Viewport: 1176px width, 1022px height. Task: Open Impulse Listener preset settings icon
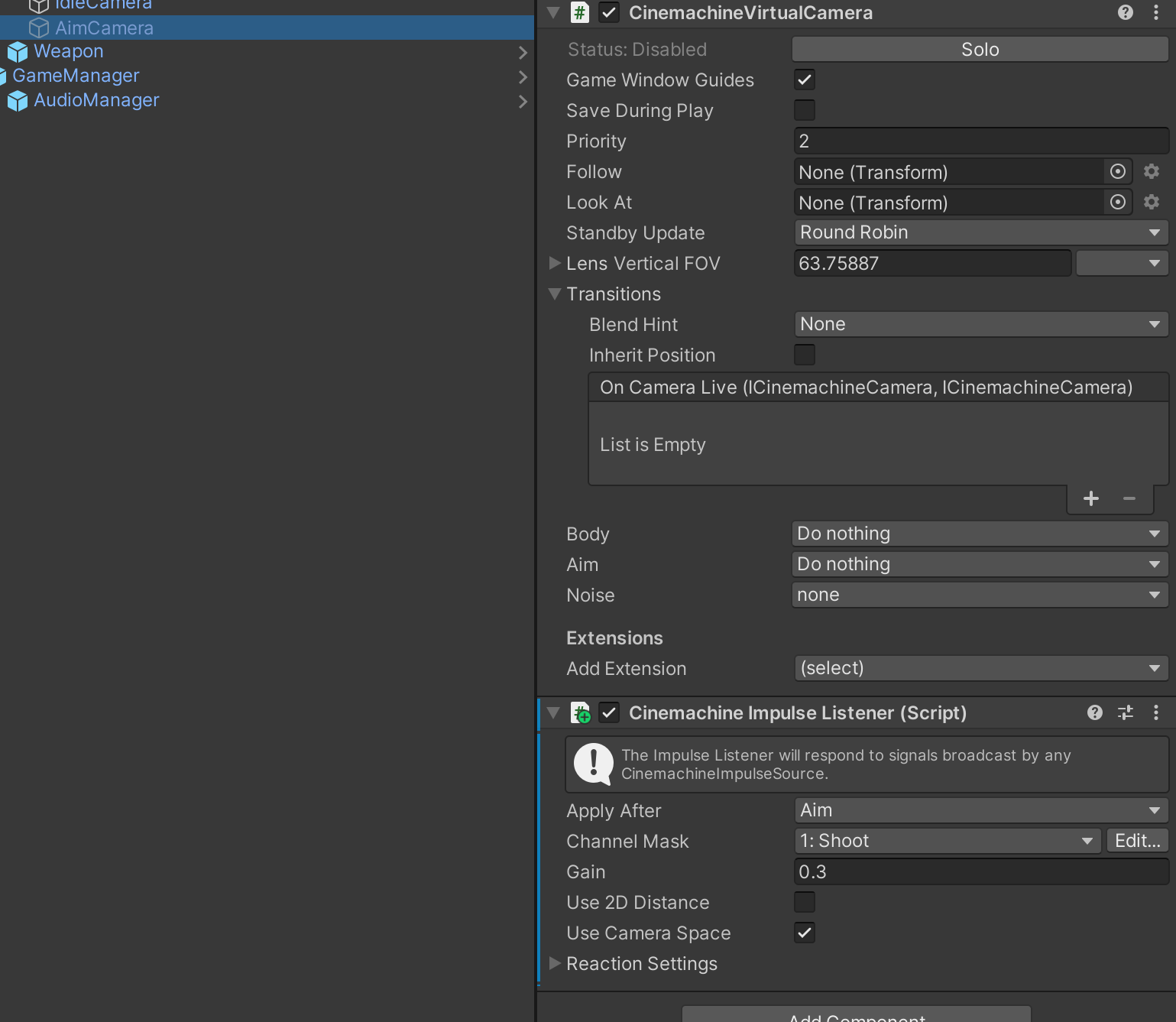pyautogui.click(x=1126, y=712)
